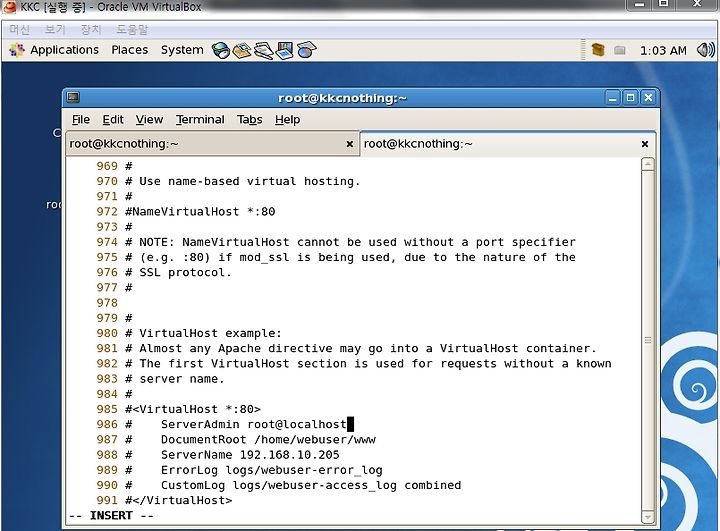Click the terminal window menu icon
The height and width of the screenshot is (531, 720).
(x=73, y=97)
